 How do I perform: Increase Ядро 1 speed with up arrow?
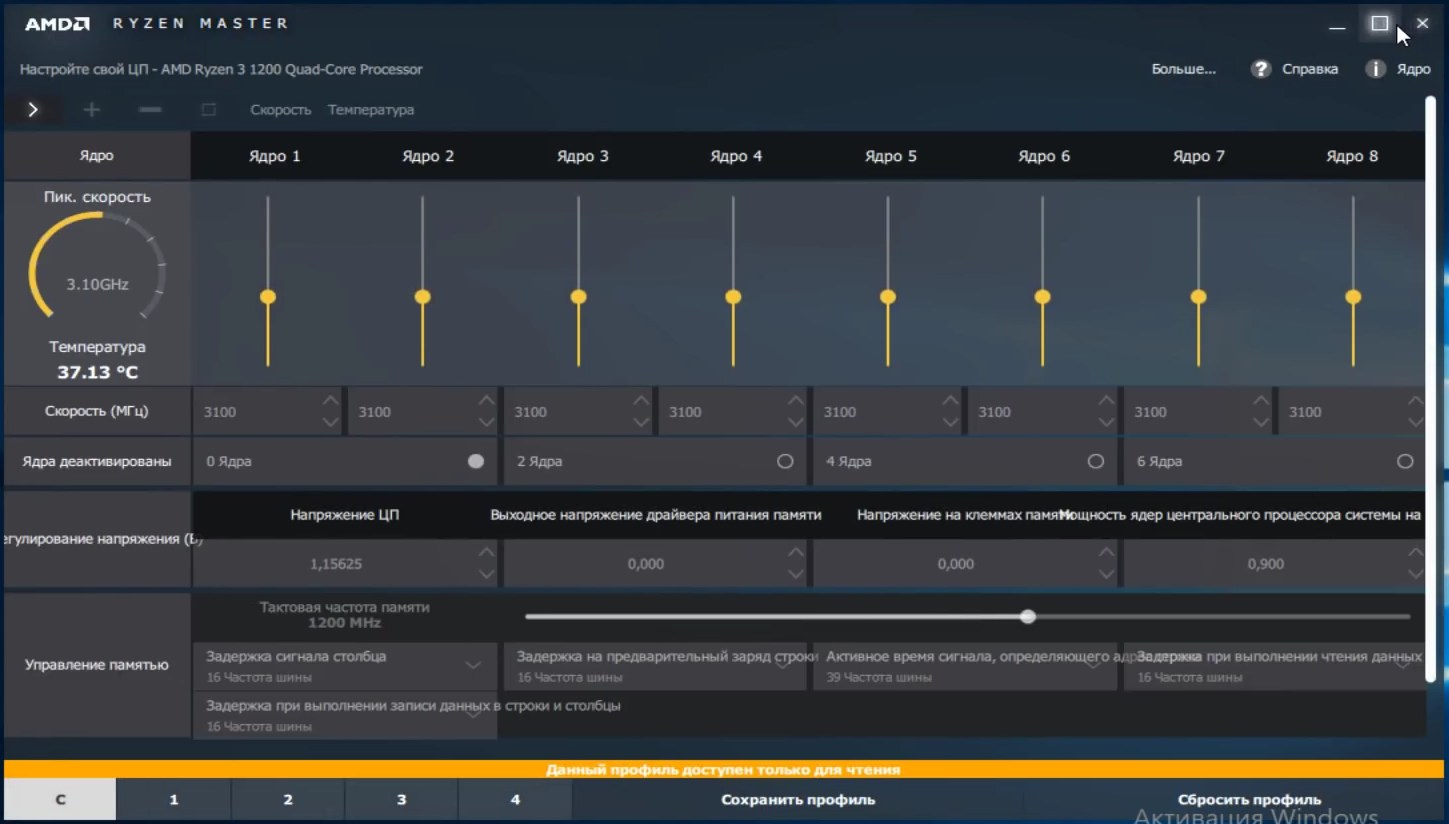pos(331,401)
